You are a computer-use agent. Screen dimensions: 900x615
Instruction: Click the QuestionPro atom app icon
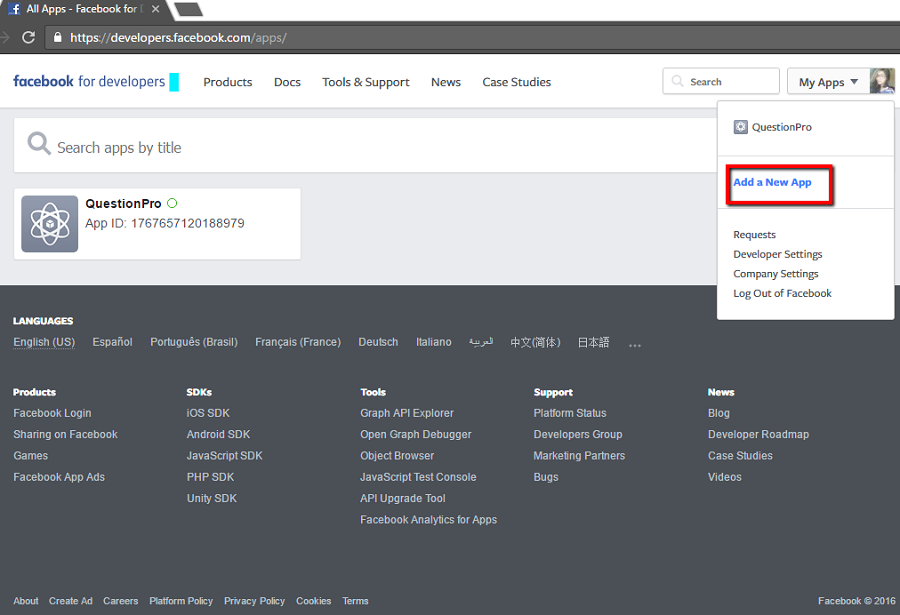coord(50,223)
